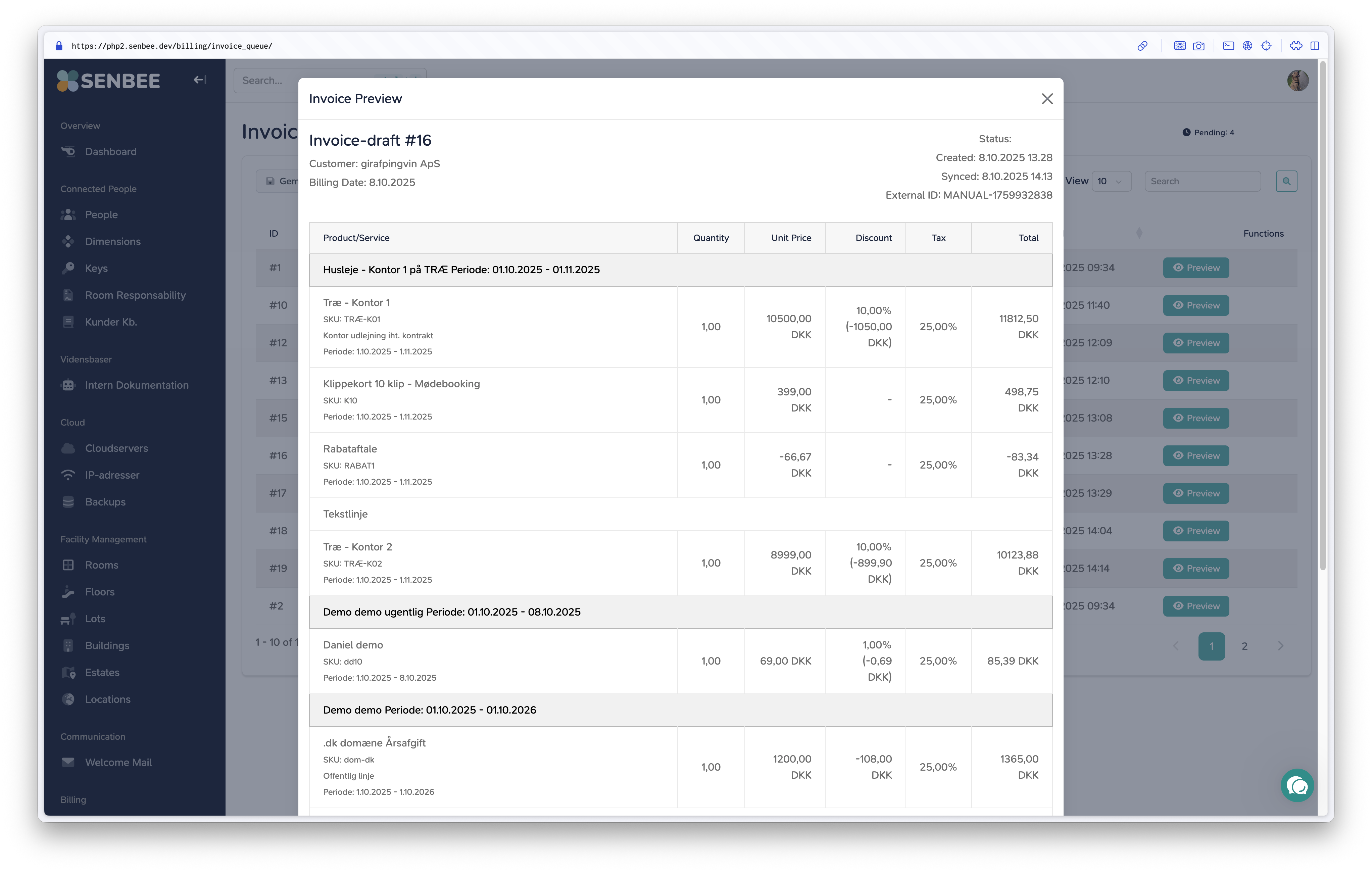Open the People page in sidebar
1372x872 pixels.
[101, 215]
